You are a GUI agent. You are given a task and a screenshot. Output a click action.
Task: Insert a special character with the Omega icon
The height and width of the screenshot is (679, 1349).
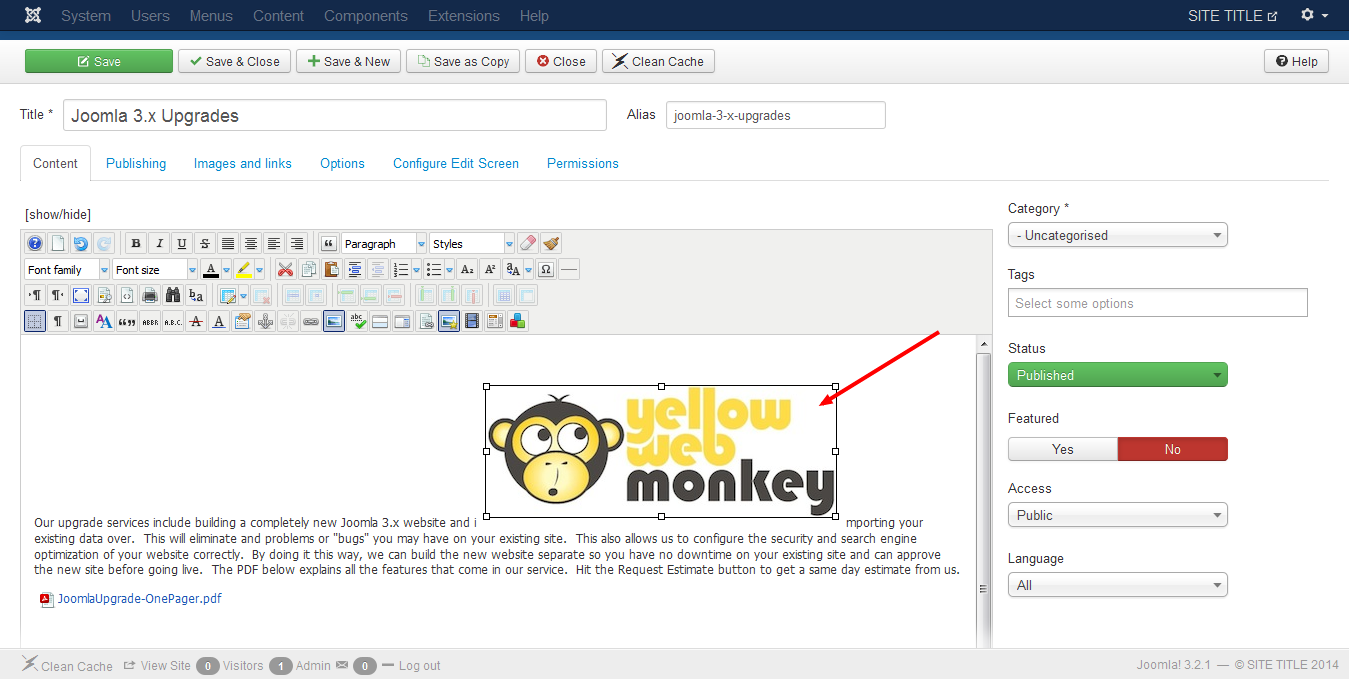[x=546, y=269]
